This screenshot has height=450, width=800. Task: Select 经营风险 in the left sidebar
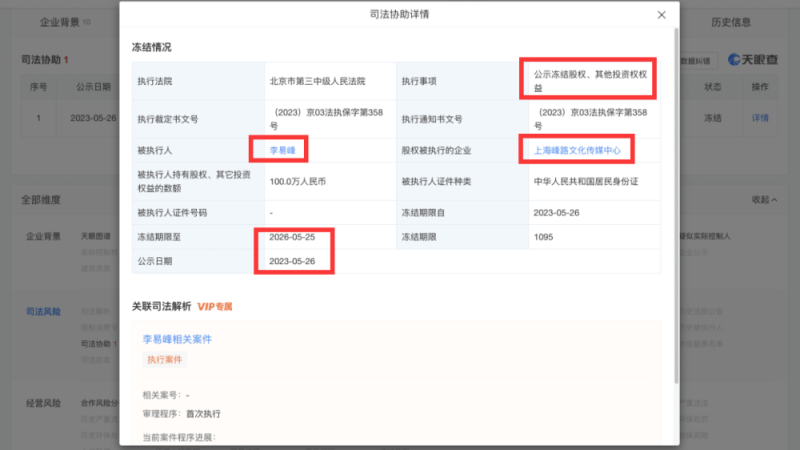(43, 403)
